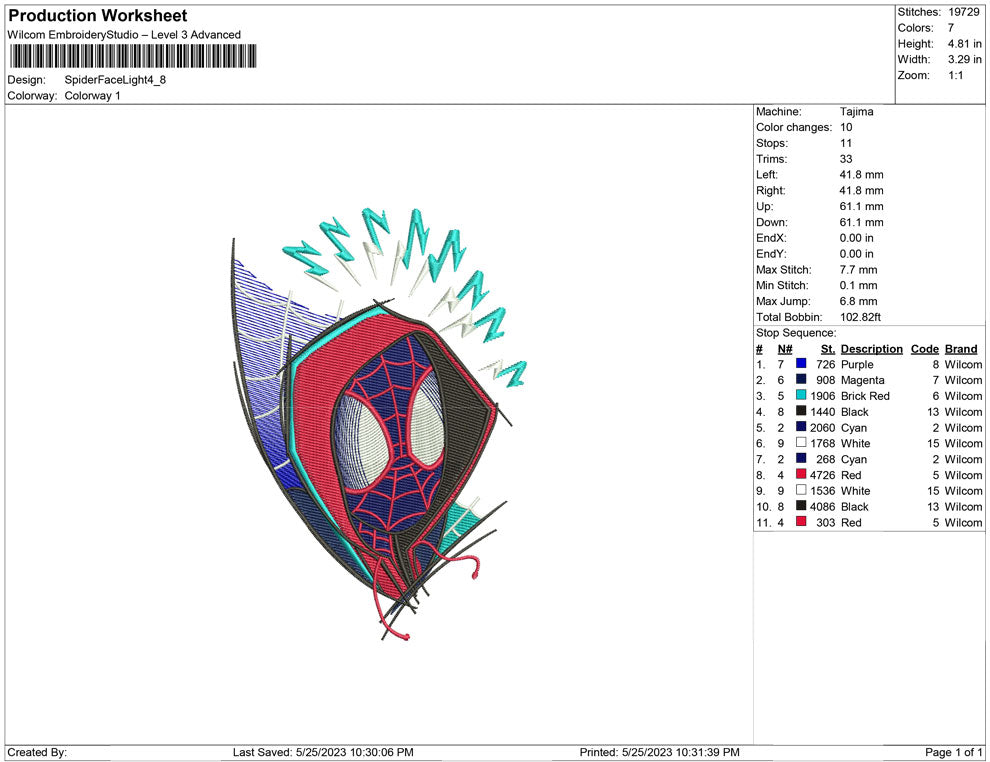The image size is (990, 762).
Task: Click the Max Stitch value '7.7 mm'
Action: [859, 270]
